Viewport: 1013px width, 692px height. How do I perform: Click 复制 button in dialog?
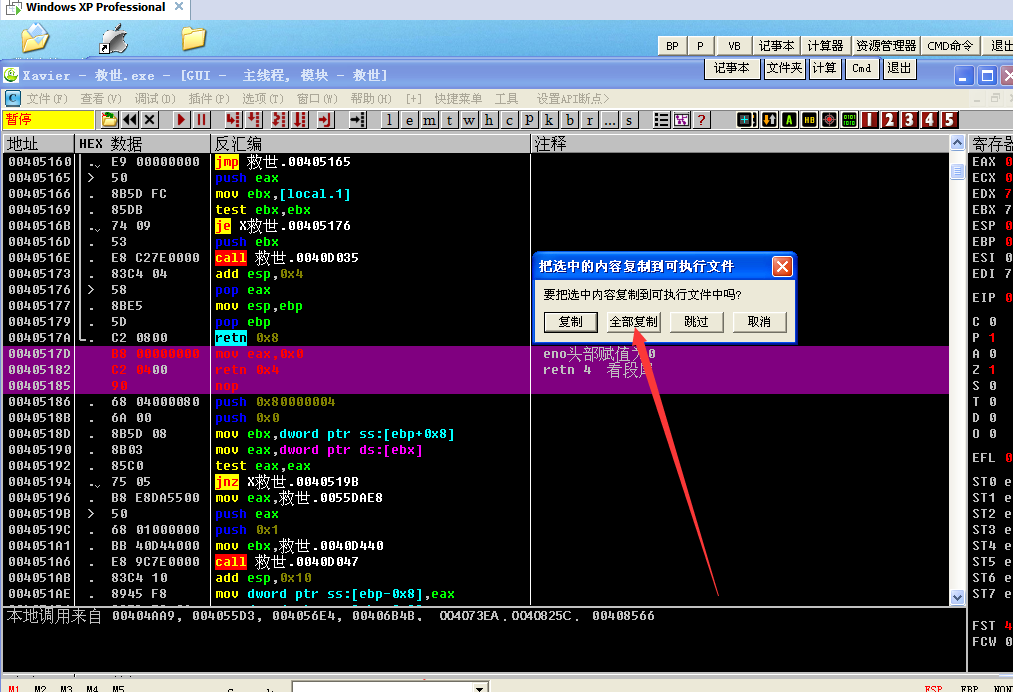(x=570, y=322)
